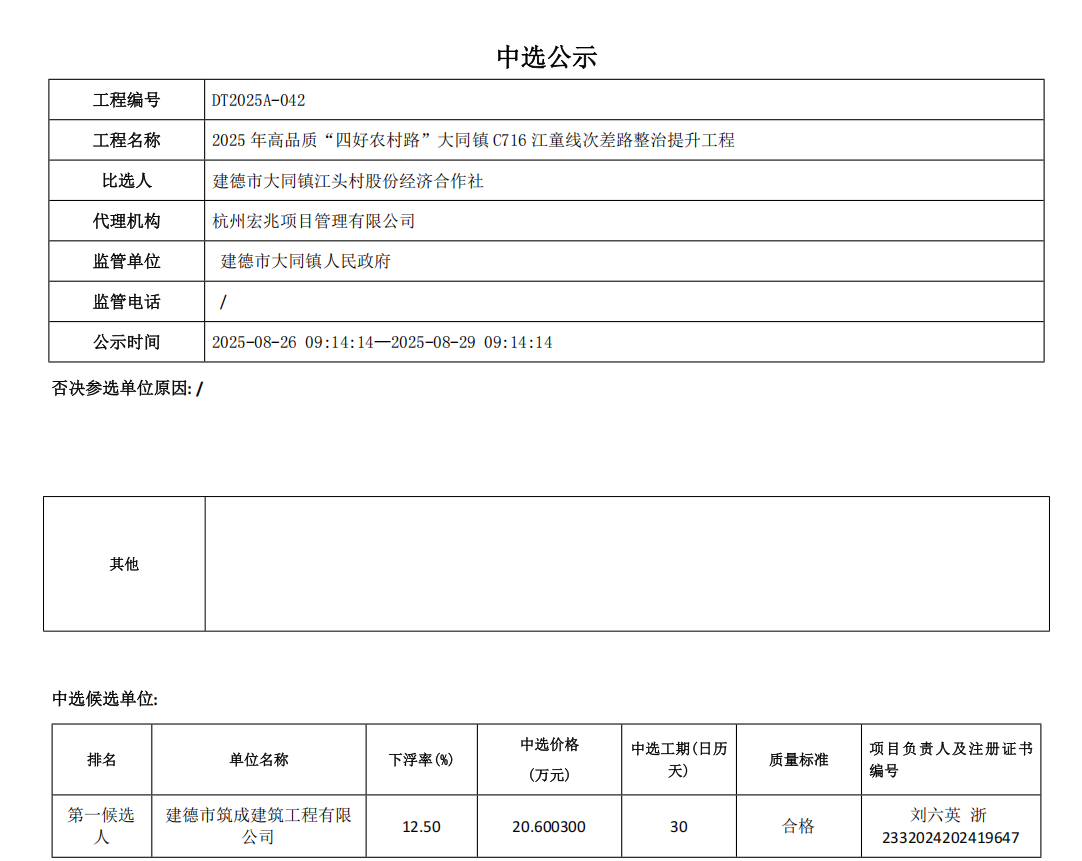Screen dimensions: 1082x861
Task: Click the 否决参选单位原因 line
Action: pos(127,388)
